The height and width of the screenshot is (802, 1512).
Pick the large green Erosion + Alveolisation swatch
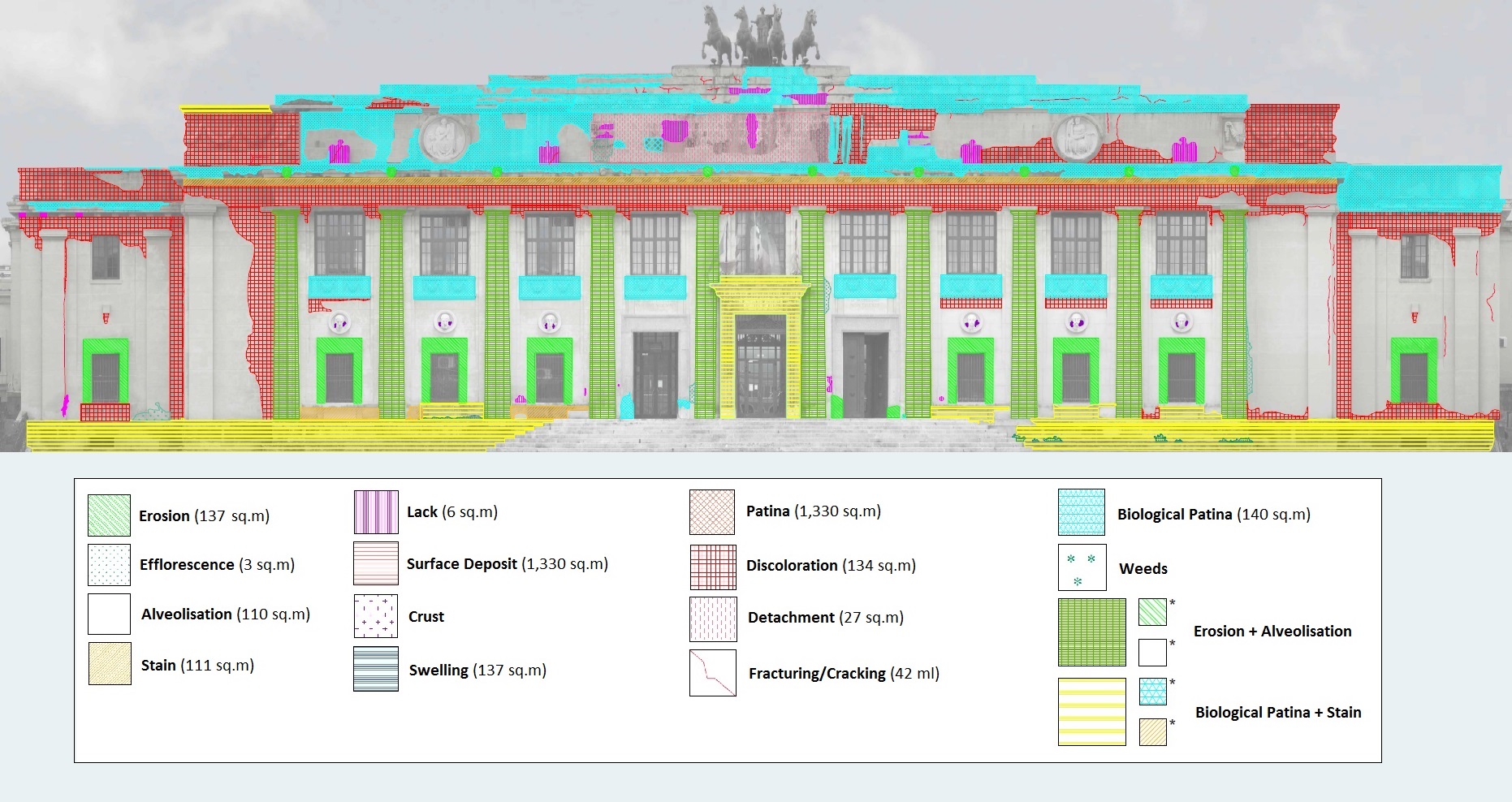click(x=1092, y=632)
